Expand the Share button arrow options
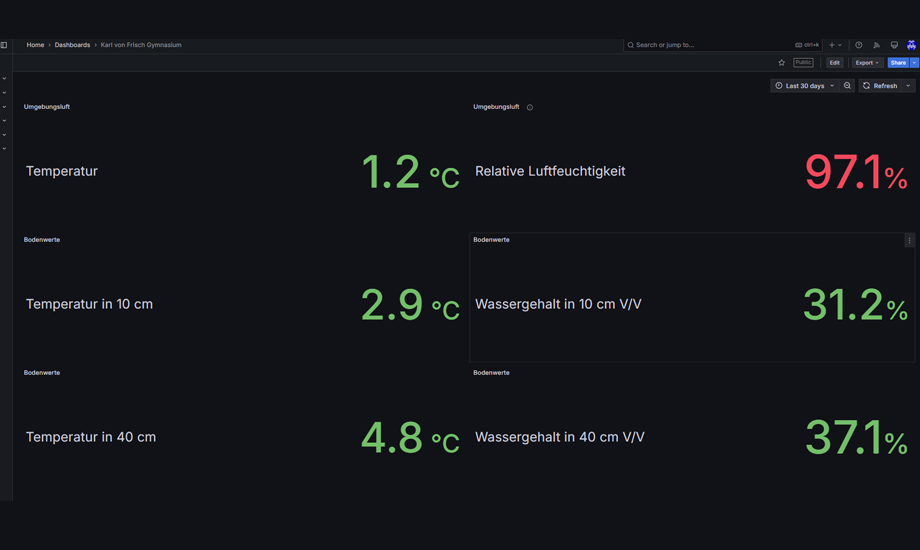 (914, 63)
